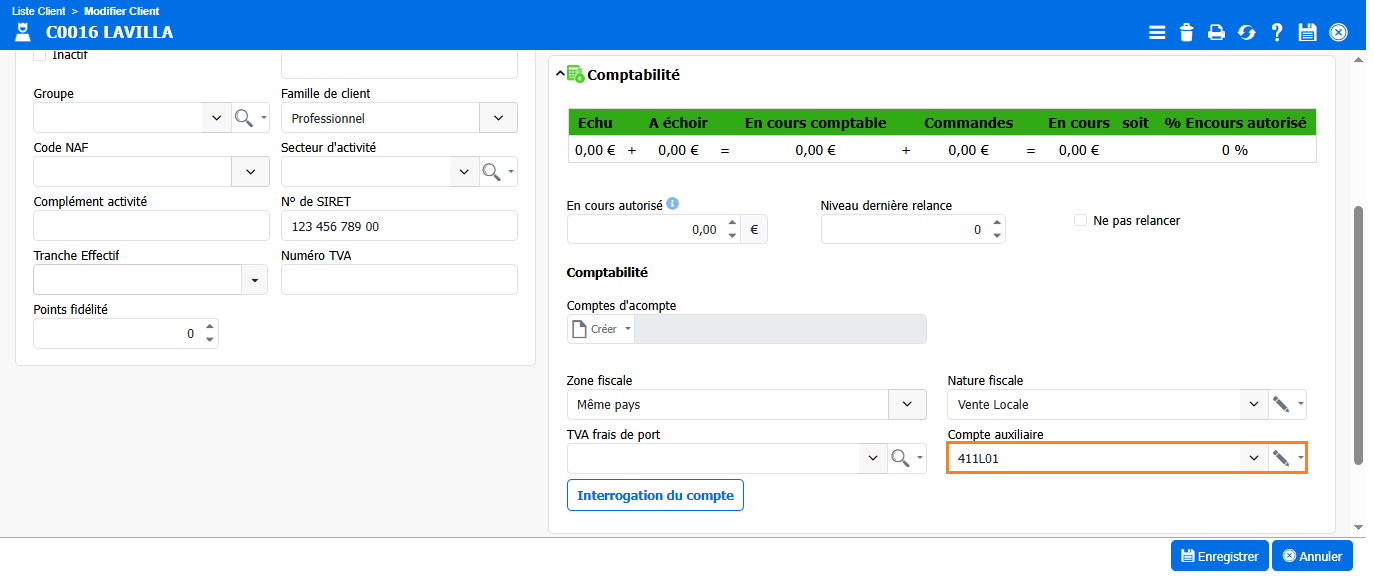Click the magnifier search icon next to Groupe
The height and width of the screenshot is (580, 1374).
(244, 118)
